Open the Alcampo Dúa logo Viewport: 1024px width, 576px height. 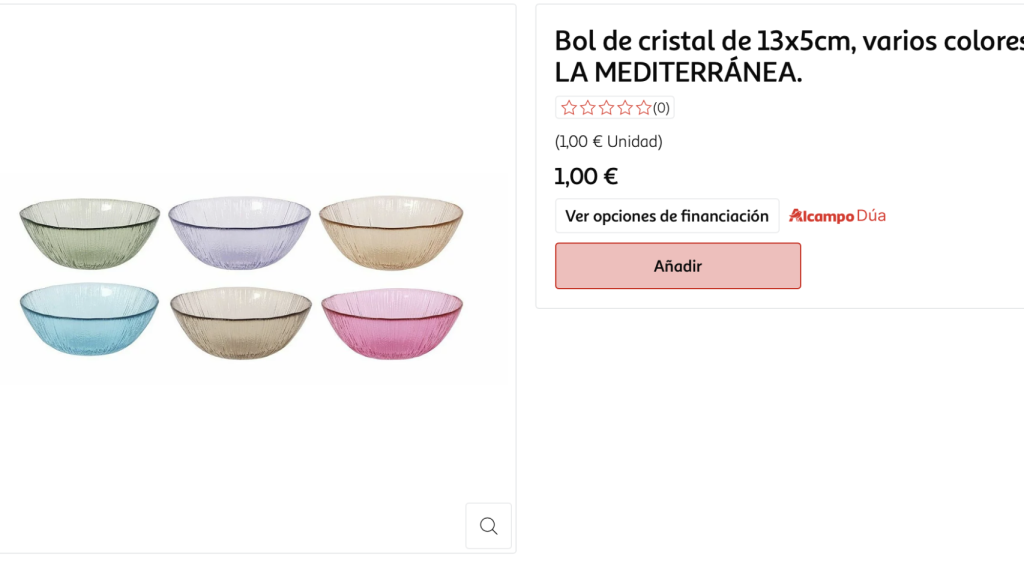coord(838,214)
